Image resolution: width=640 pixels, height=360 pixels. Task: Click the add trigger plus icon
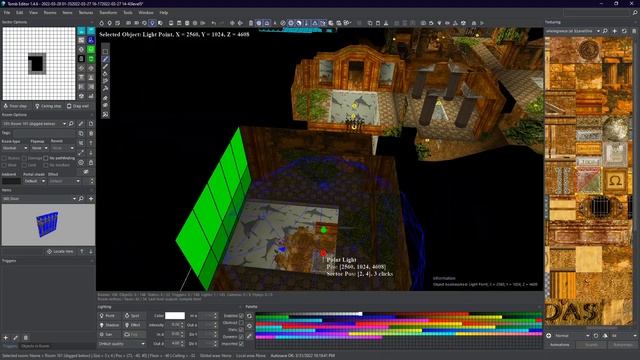(x=6, y=338)
